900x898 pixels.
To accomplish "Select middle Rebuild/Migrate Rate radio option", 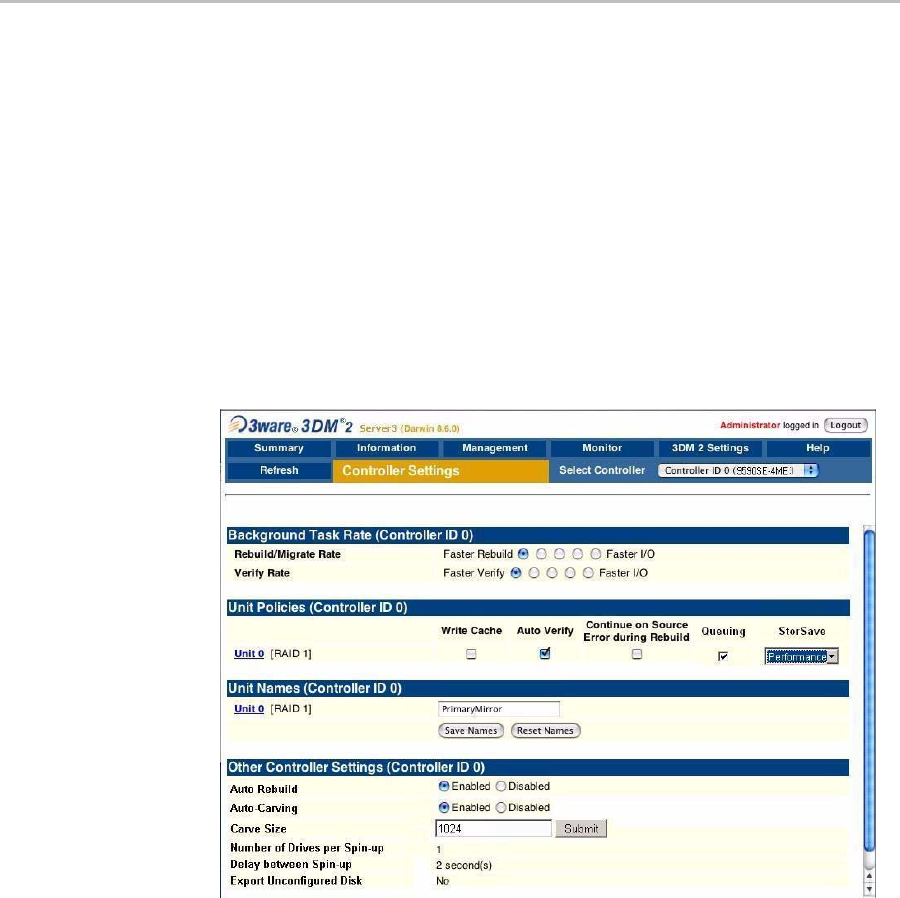I will [560, 554].
